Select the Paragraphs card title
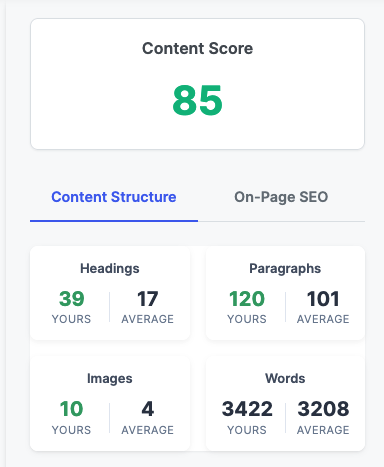The width and height of the screenshot is (384, 467). click(x=285, y=268)
